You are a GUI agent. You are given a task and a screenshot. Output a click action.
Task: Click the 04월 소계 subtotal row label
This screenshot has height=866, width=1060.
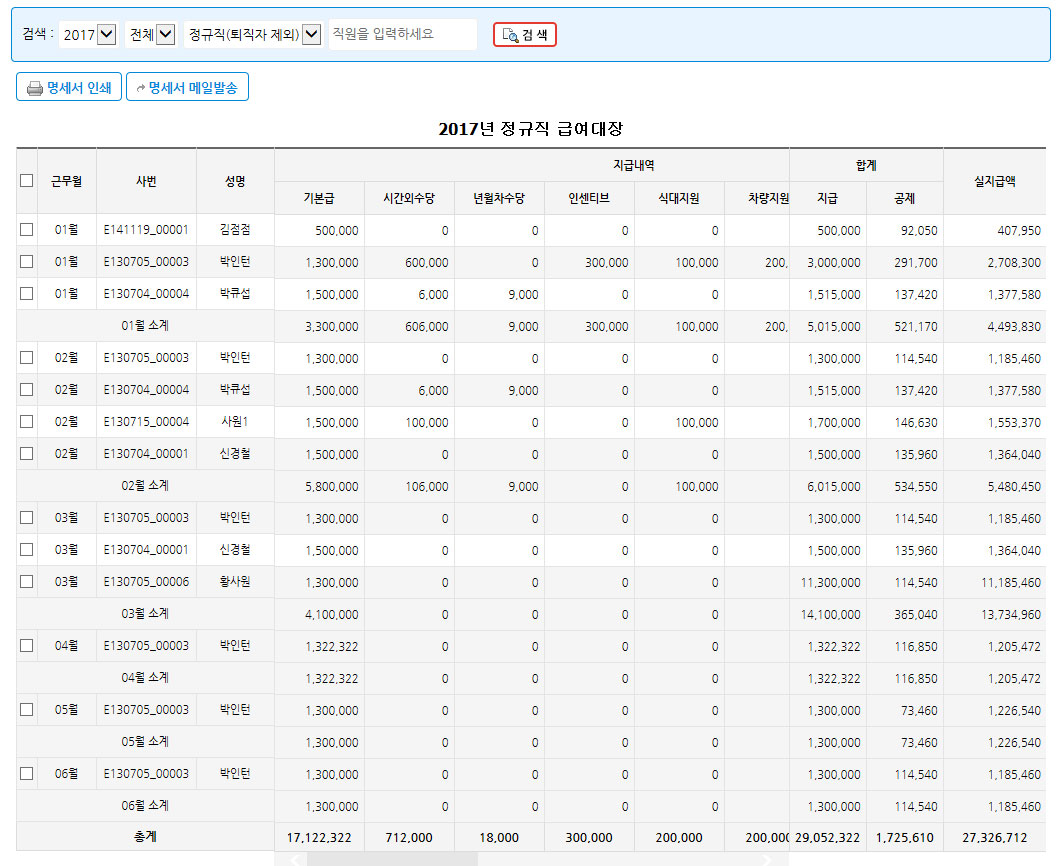tap(145, 677)
